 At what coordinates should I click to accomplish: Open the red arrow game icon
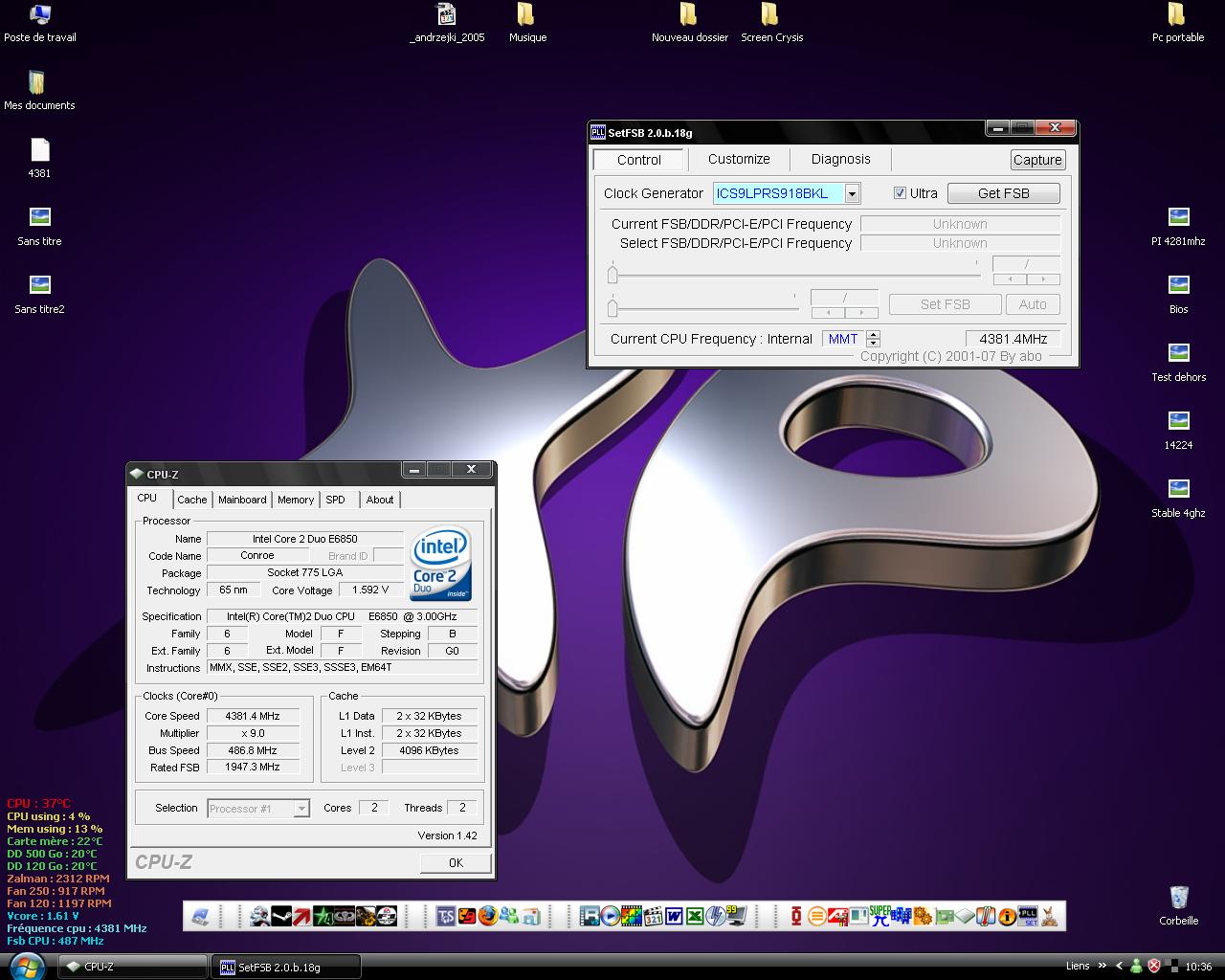[x=302, y=916]
